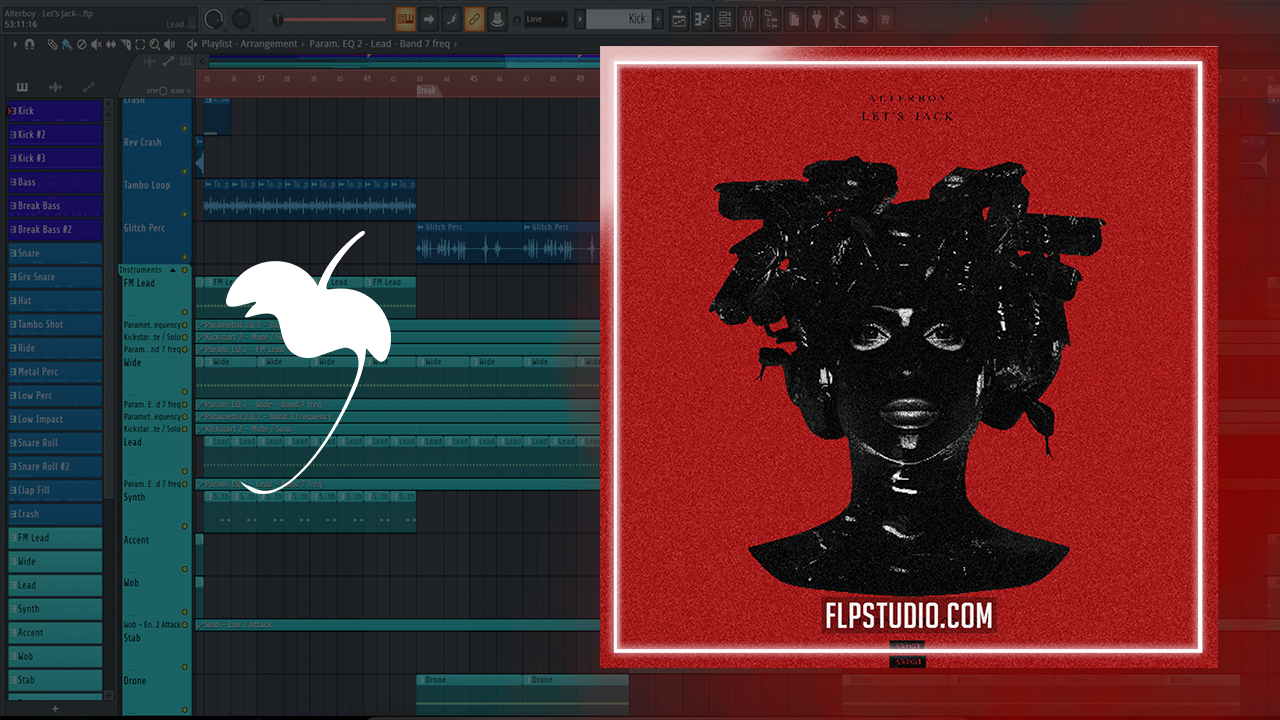Select the Zoom magnifier tool
1280x720 pixels.
[x=154, y=44]
